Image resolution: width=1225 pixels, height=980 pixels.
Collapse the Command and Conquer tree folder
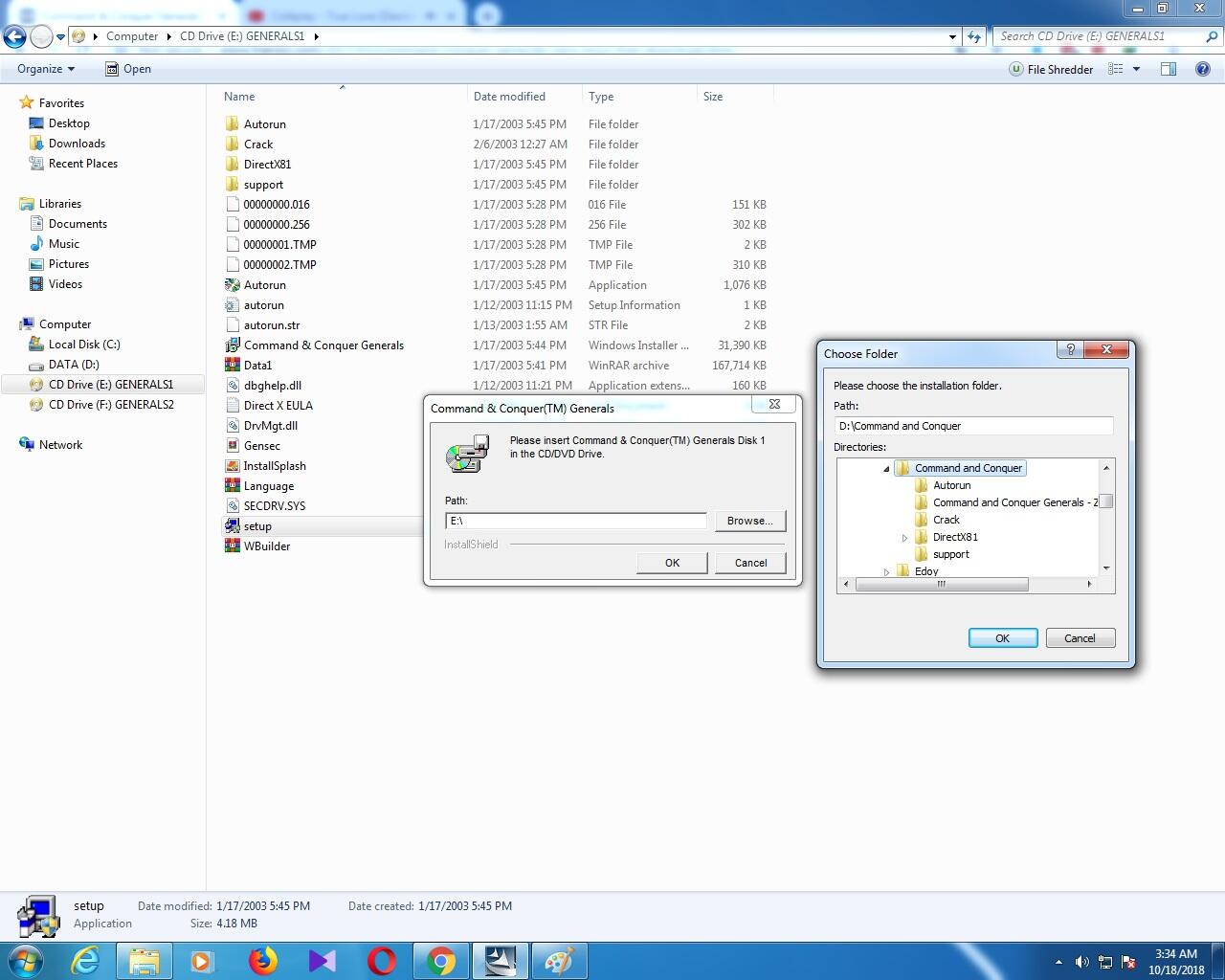coord(886,469)
